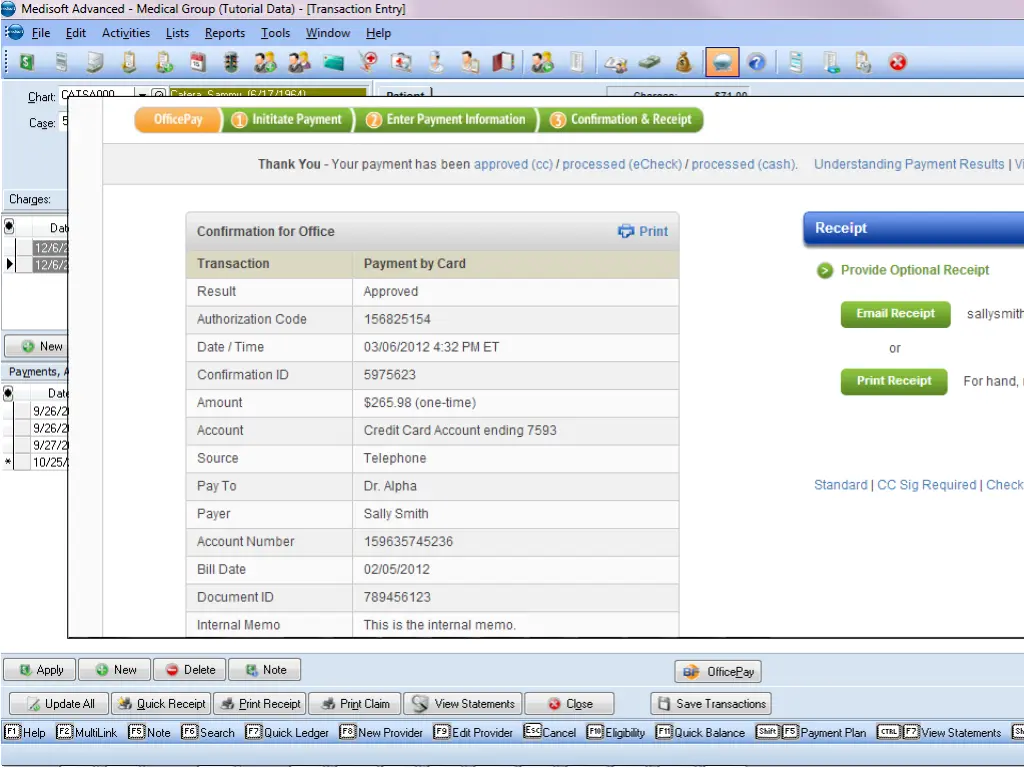Click the man and woman toolbar icon
Image resolution: width=1024 pixels, height=768 pixels.
click(x=299, y=62)
